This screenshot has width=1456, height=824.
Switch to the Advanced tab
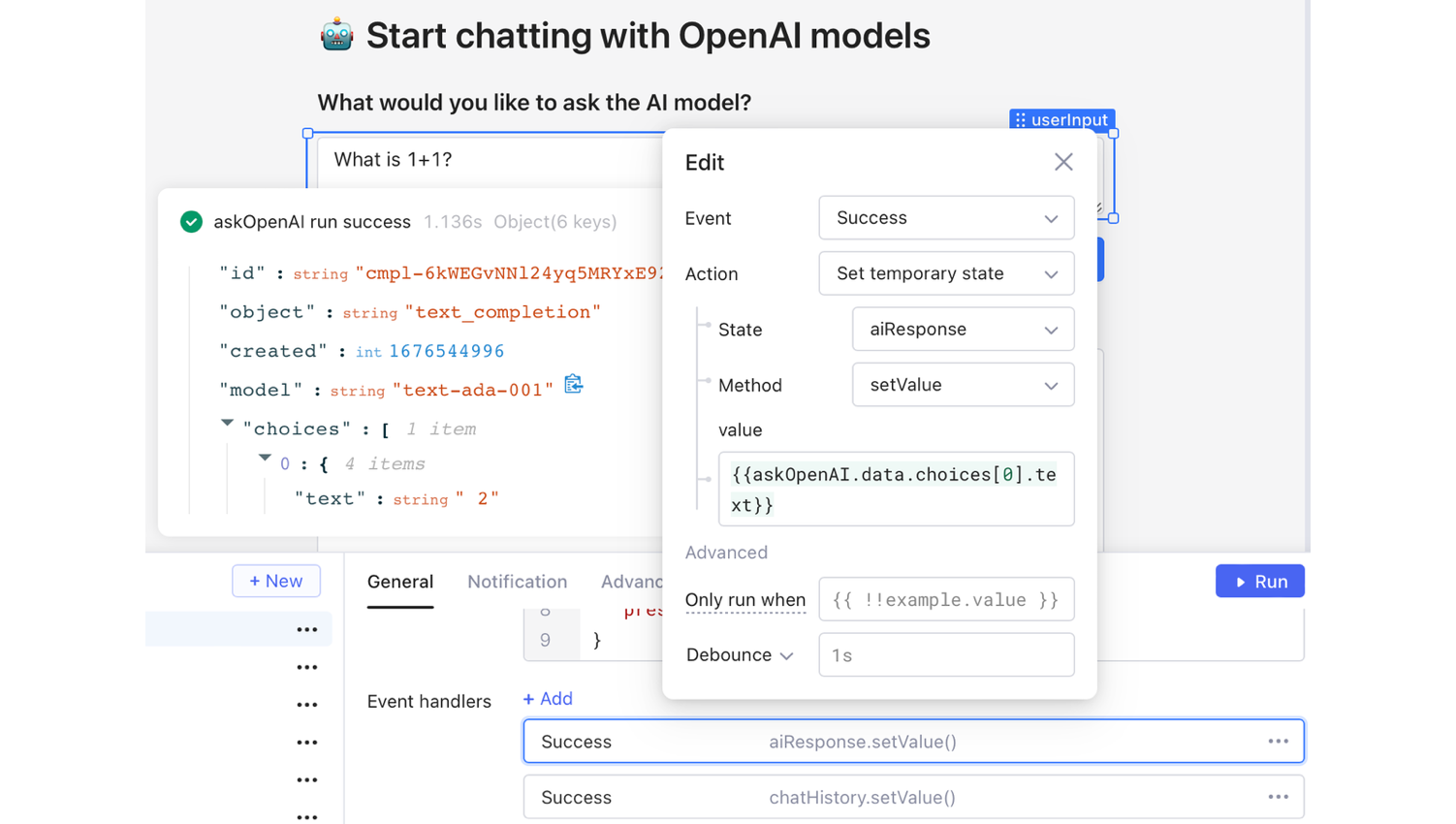631,582
